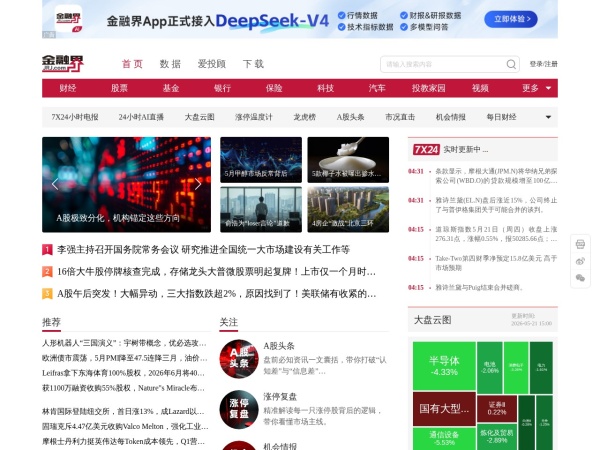The width and height of the screenshot is (600, 450).
Task: Open the 5月甲醇市场反常背后 thumbnail
Action: (x=261, y=160)
